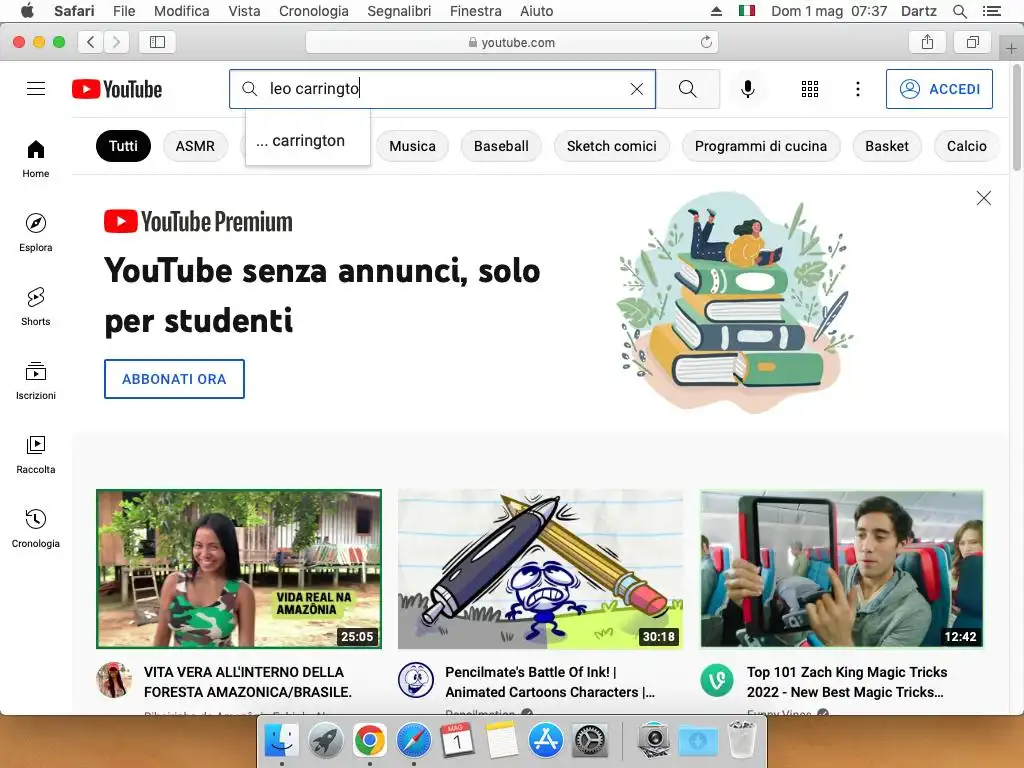Open the three-dot settings menu
The width and height of the screenshot is (1024, 768).
click(857, 89)
